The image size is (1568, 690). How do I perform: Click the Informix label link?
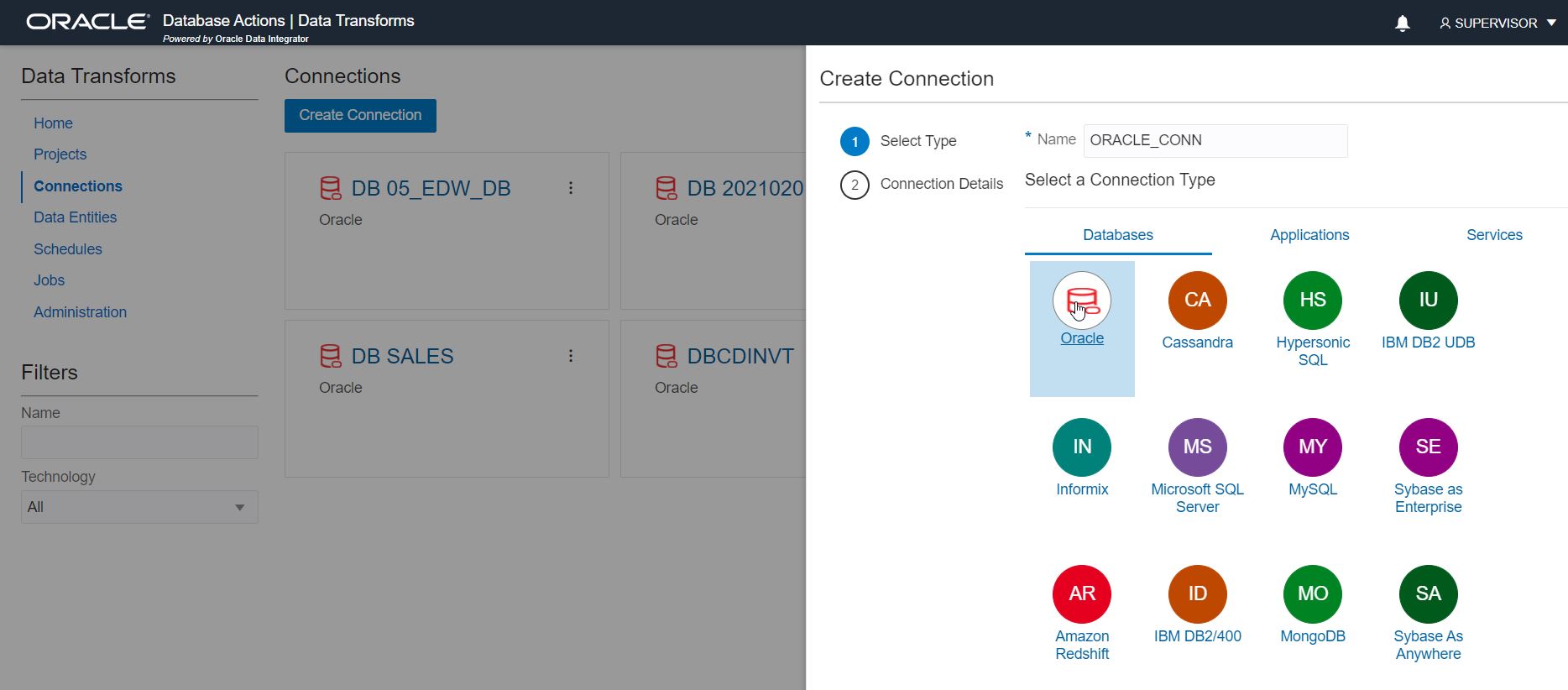click(x=1082, y=489)
